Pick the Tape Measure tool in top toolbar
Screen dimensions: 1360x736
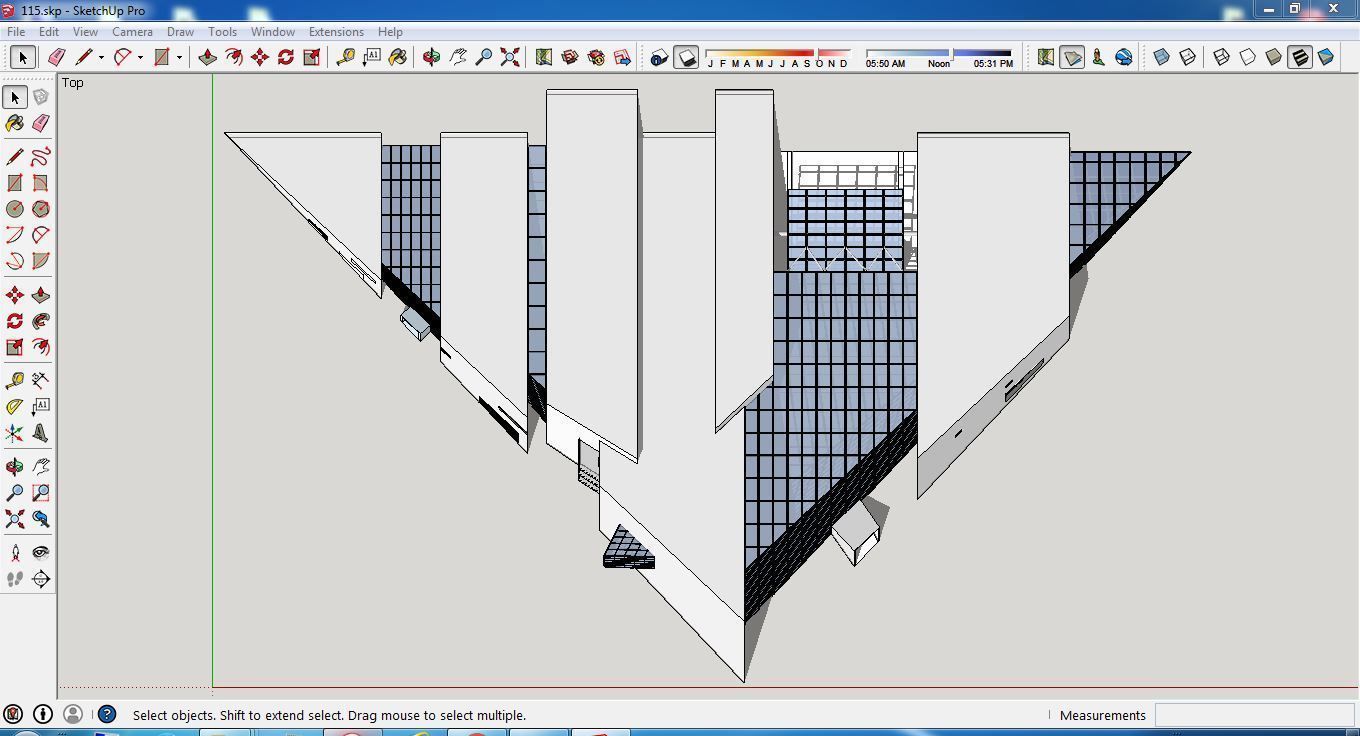pyautogui.click(x=346, y=58)
